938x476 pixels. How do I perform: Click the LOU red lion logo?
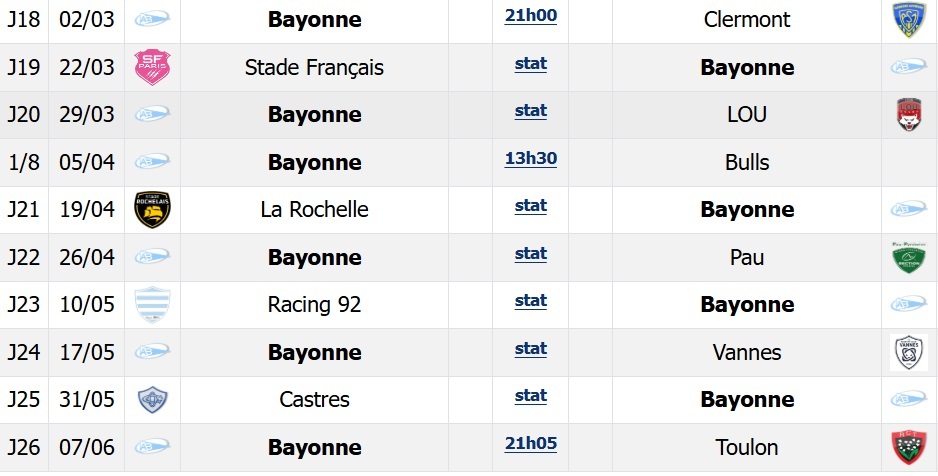(909, 115)
